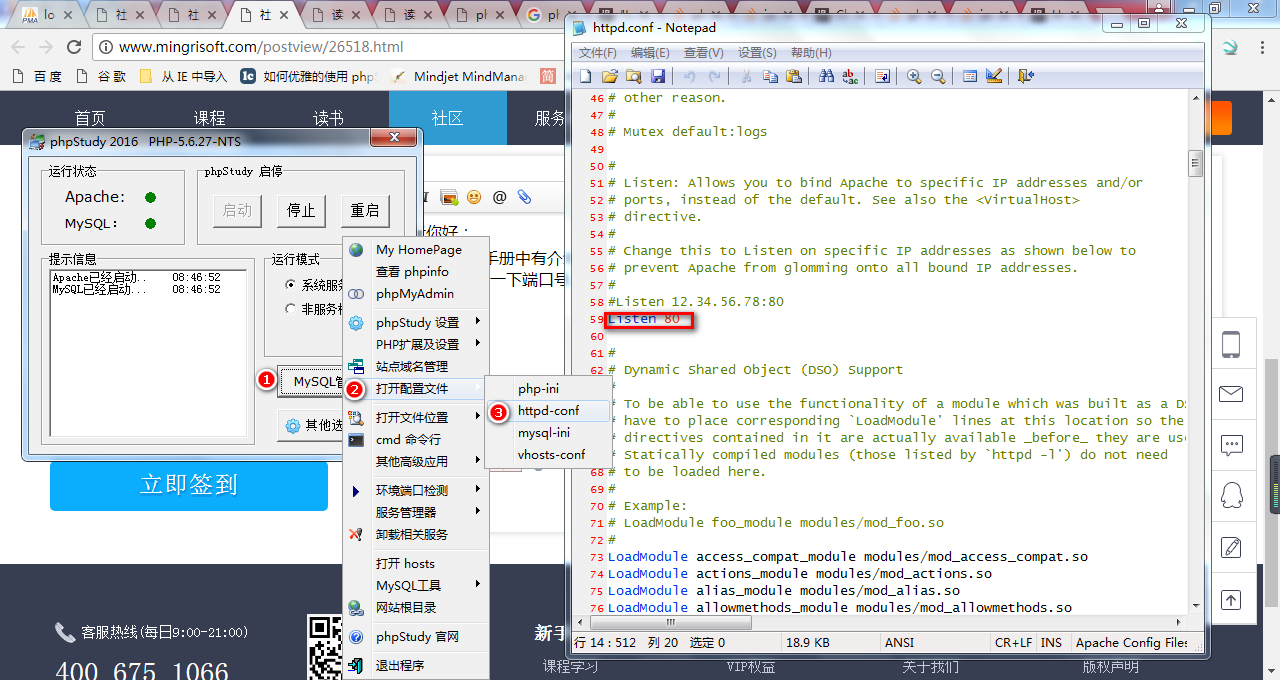The image size is (1280, 680).
Task: Open 设置(S) menu in Notepad
Action: tap(757, 53)
